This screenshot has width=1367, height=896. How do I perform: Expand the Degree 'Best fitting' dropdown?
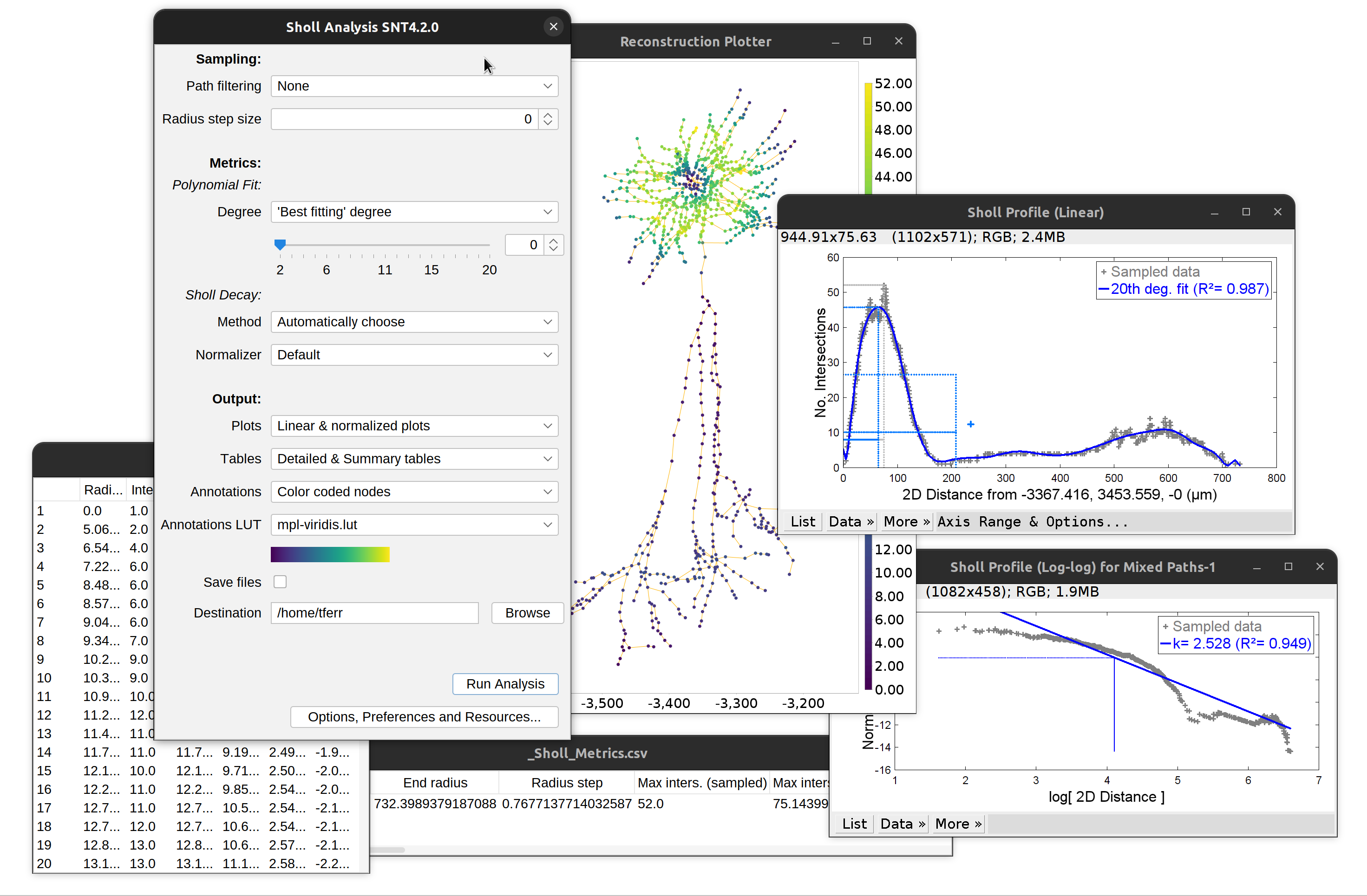pos(414,212)
